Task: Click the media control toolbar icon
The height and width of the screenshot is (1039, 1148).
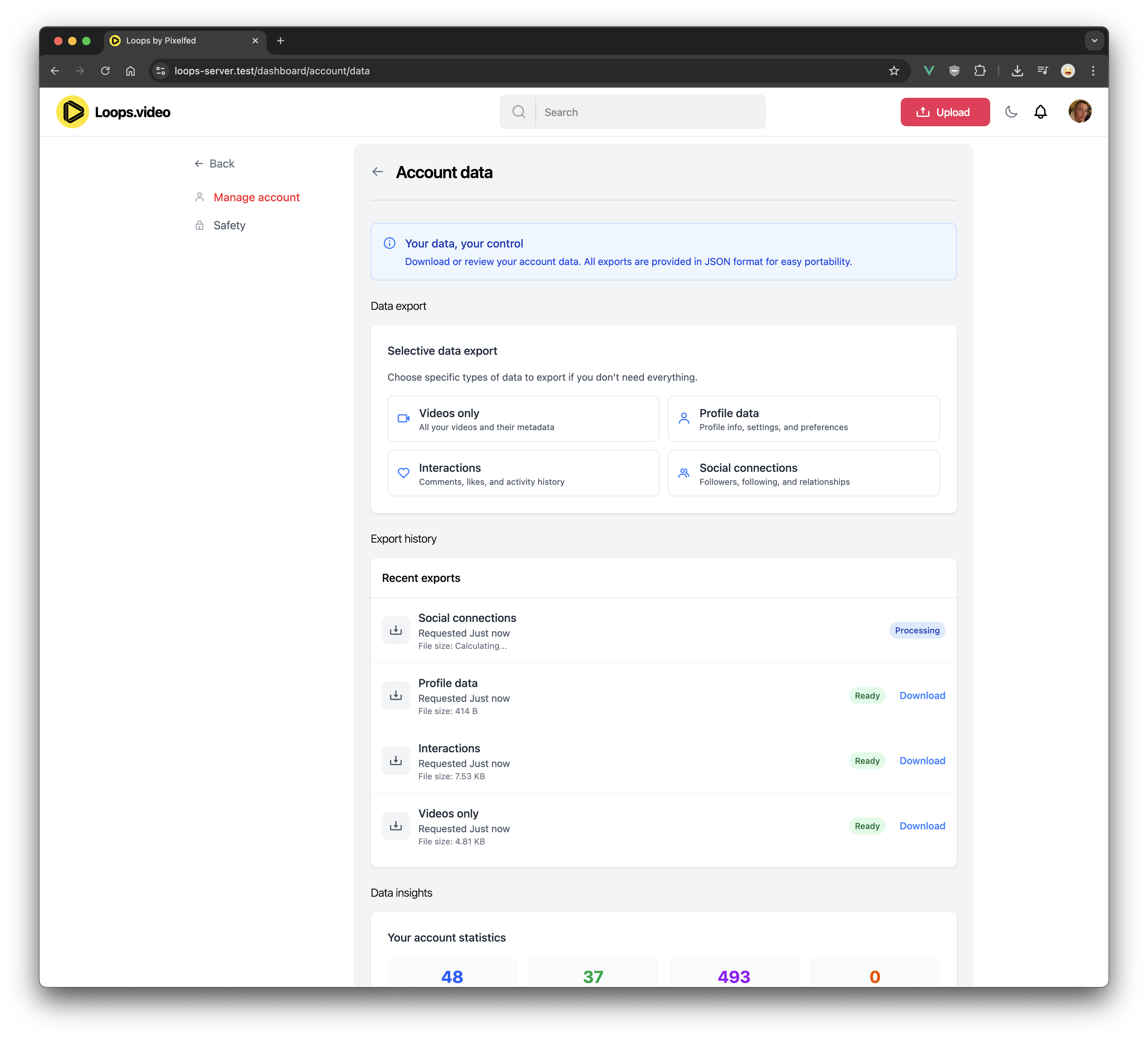Action: click(x=1043, y=71)
